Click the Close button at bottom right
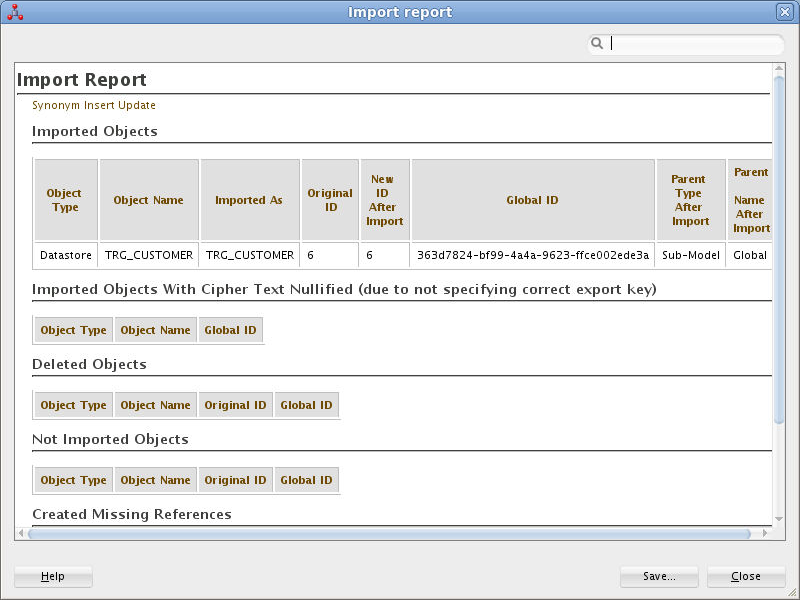The image size is (800, 600). (746, 576)
